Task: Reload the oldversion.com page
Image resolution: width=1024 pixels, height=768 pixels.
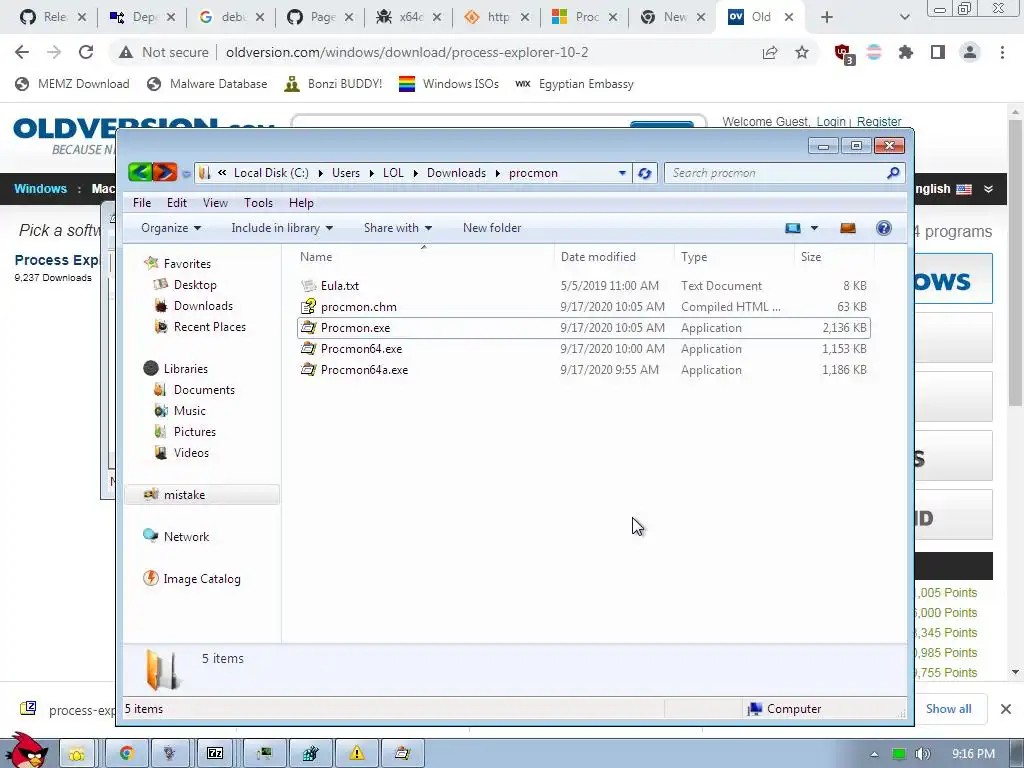Action: tap(86, 52)
